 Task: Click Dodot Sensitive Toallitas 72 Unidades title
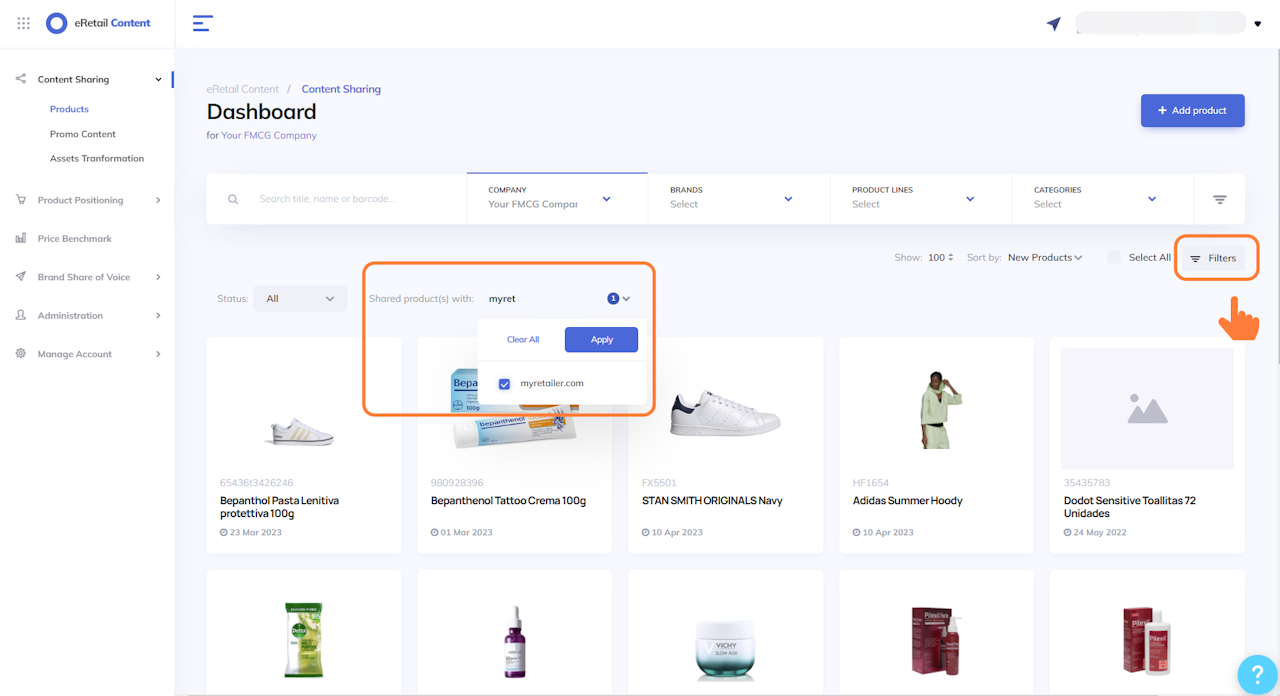[1130, 507]
